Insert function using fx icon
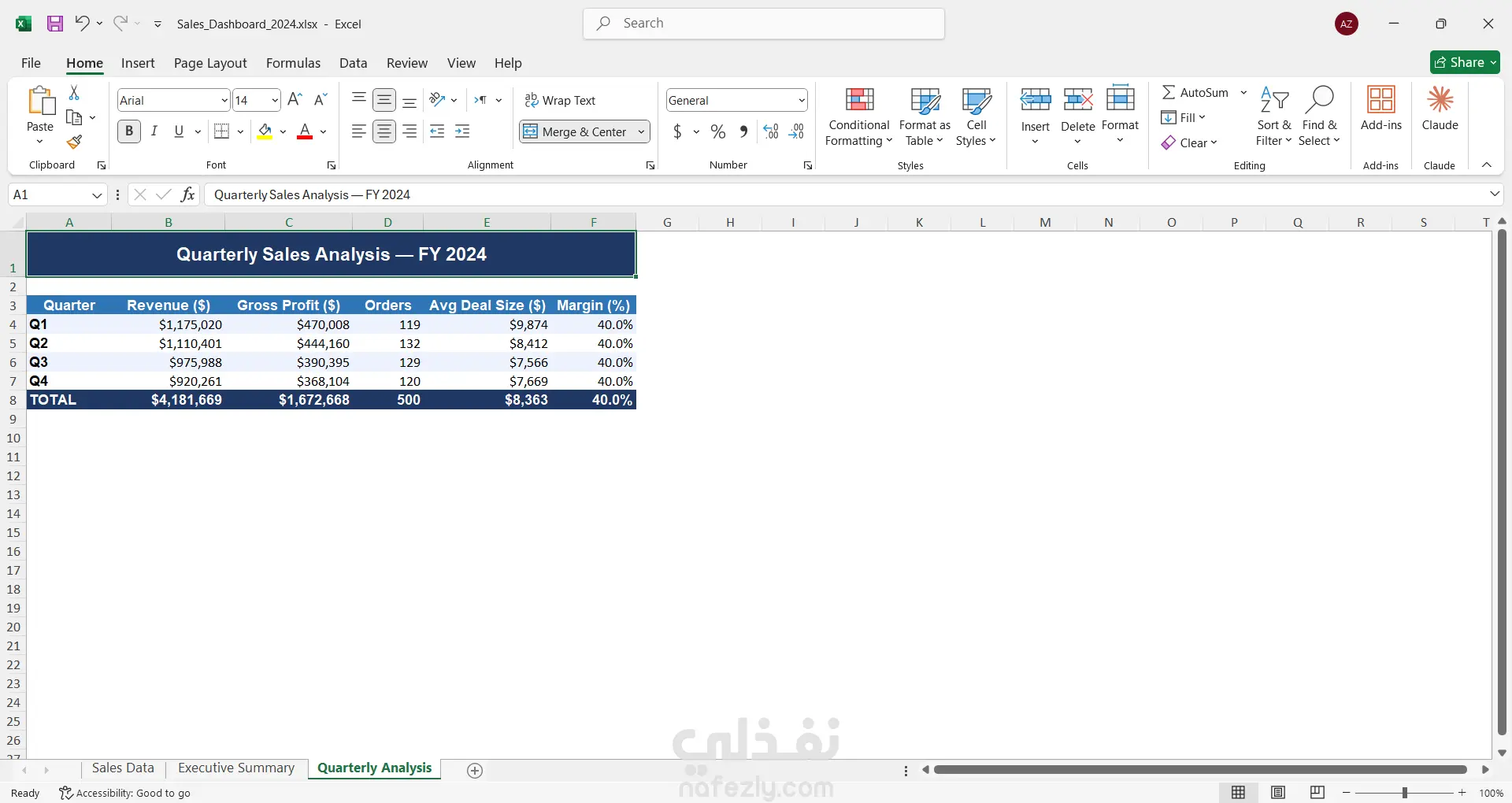 187,194
